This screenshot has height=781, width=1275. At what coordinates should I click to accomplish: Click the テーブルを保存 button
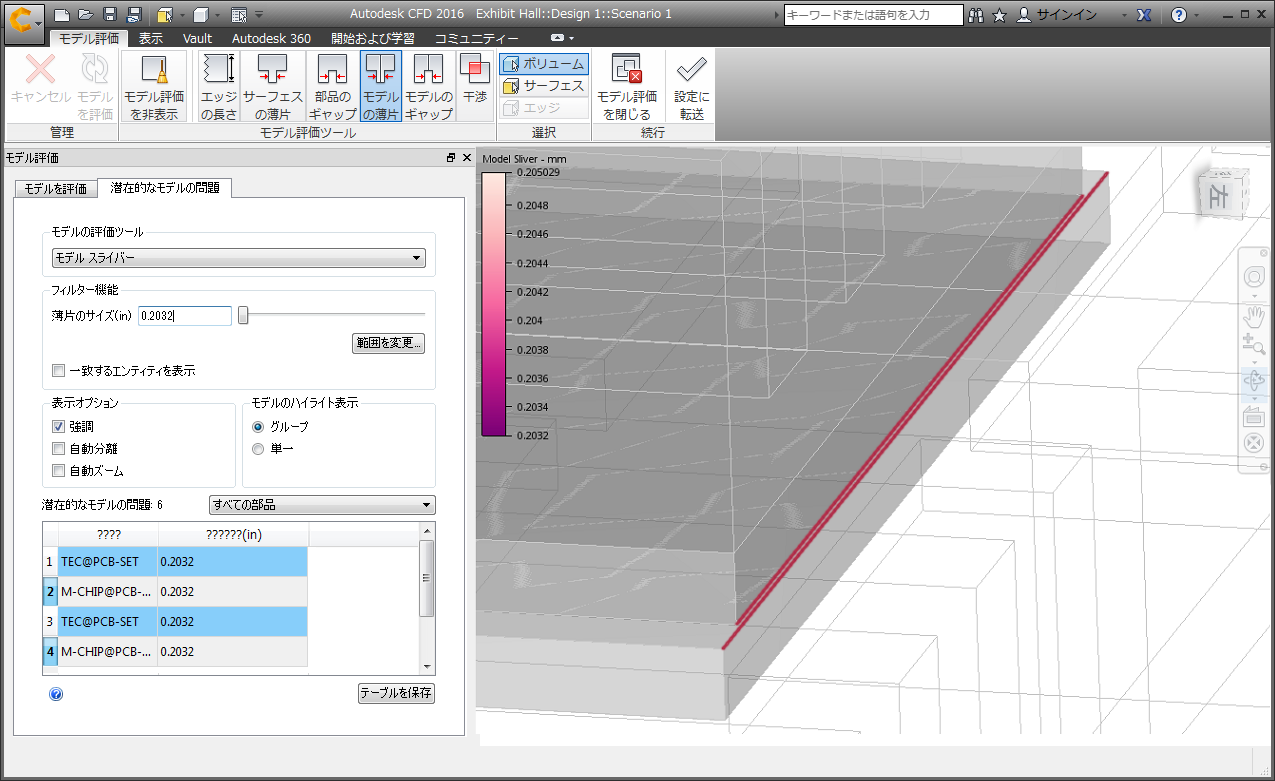pyautogui.click(x=397, y=694)
